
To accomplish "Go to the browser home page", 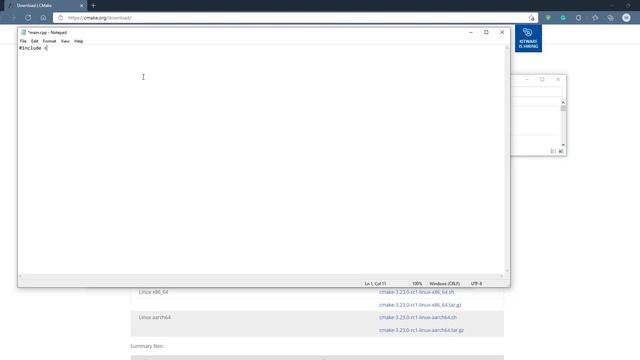I will (x=43, y=18).
